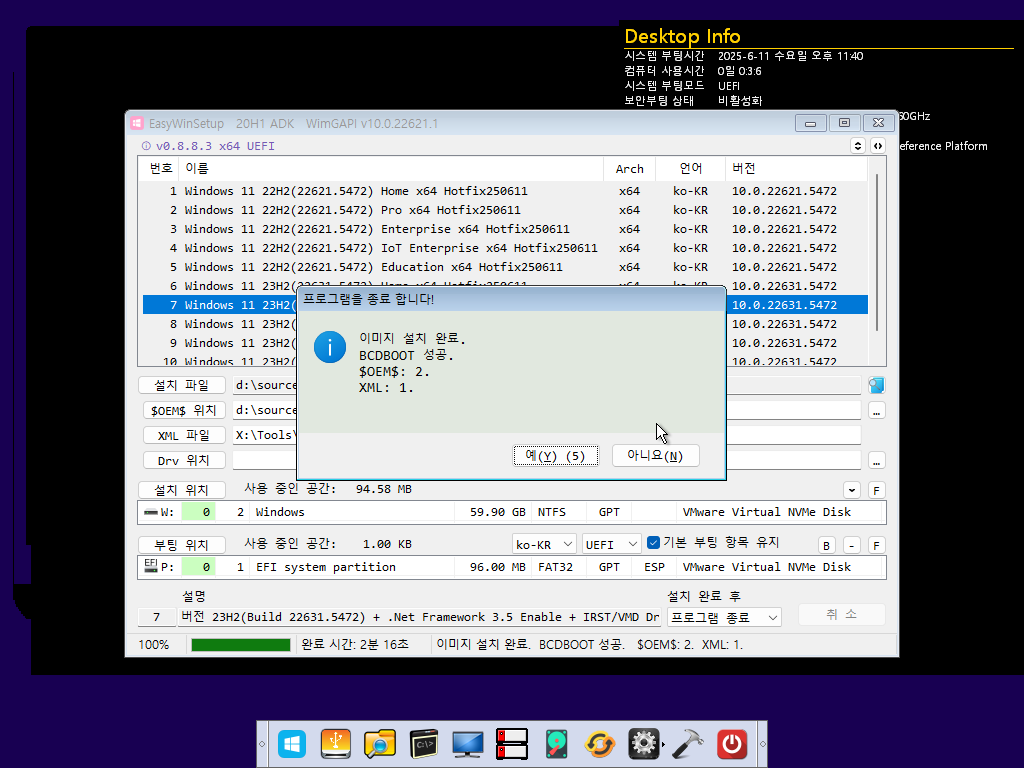Click the '-' button on boot location row
The width and height of the screenshot is (1024, 768).
pos(852,545)
